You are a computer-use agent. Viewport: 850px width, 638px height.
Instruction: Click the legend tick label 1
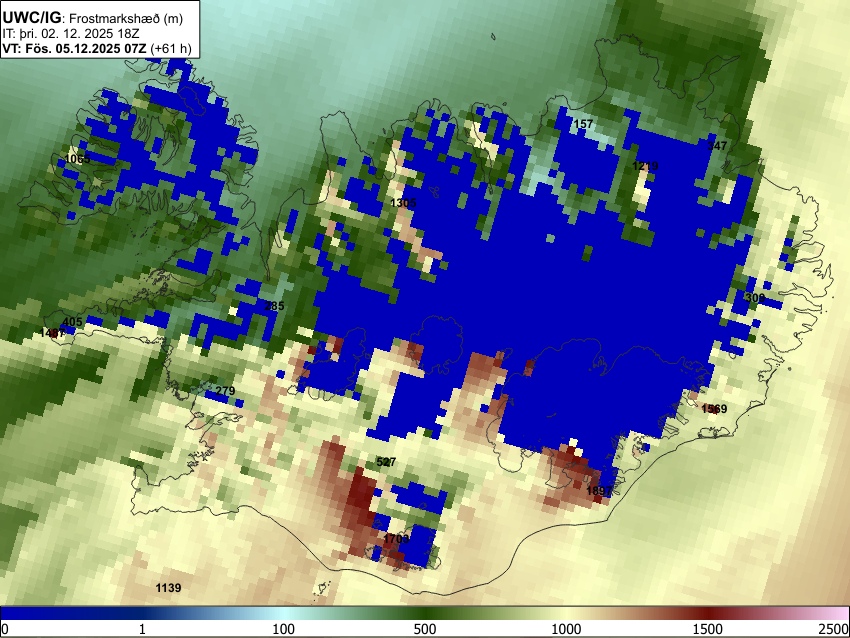pos(142,629)
